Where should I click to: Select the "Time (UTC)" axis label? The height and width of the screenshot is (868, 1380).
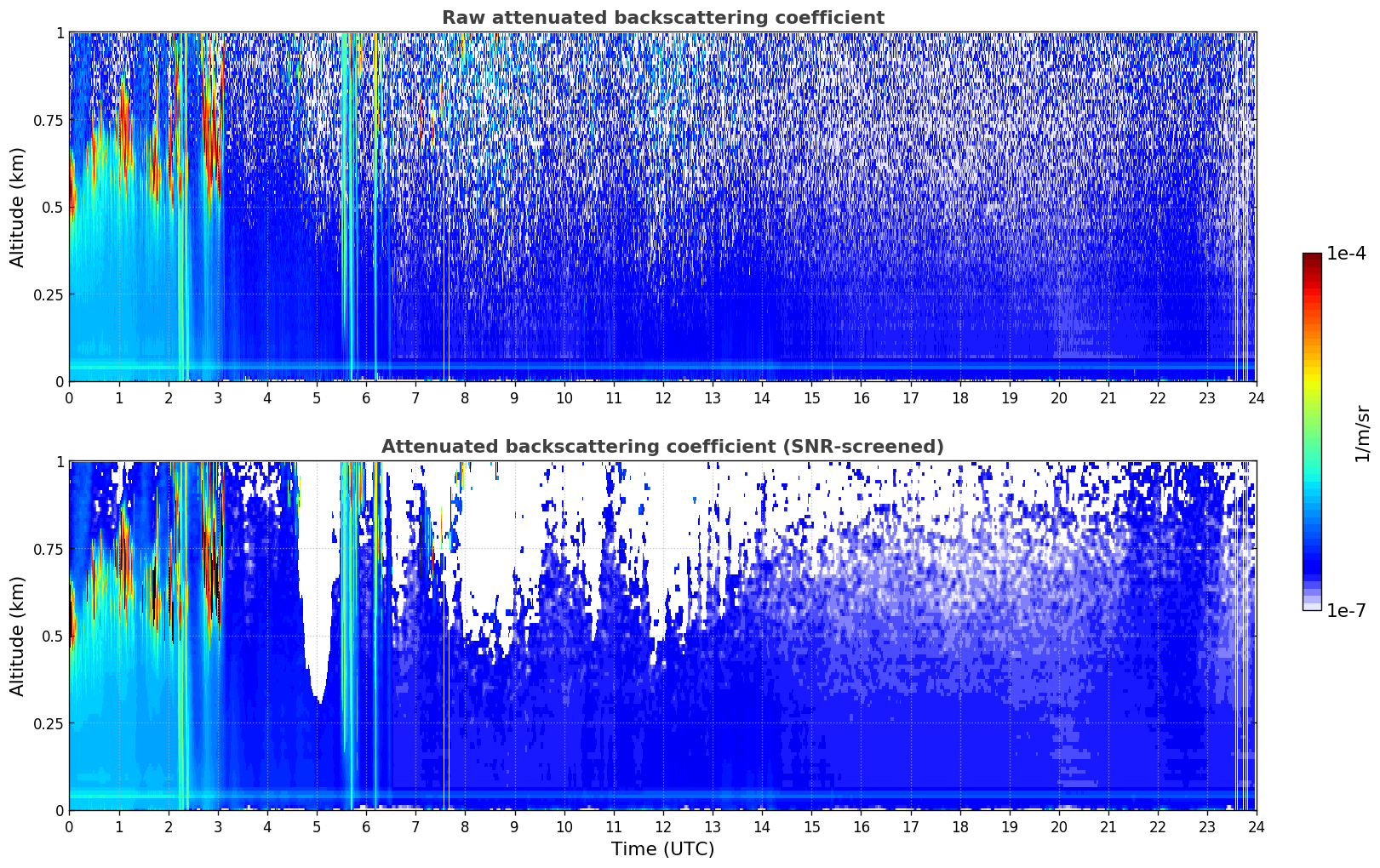662,849
